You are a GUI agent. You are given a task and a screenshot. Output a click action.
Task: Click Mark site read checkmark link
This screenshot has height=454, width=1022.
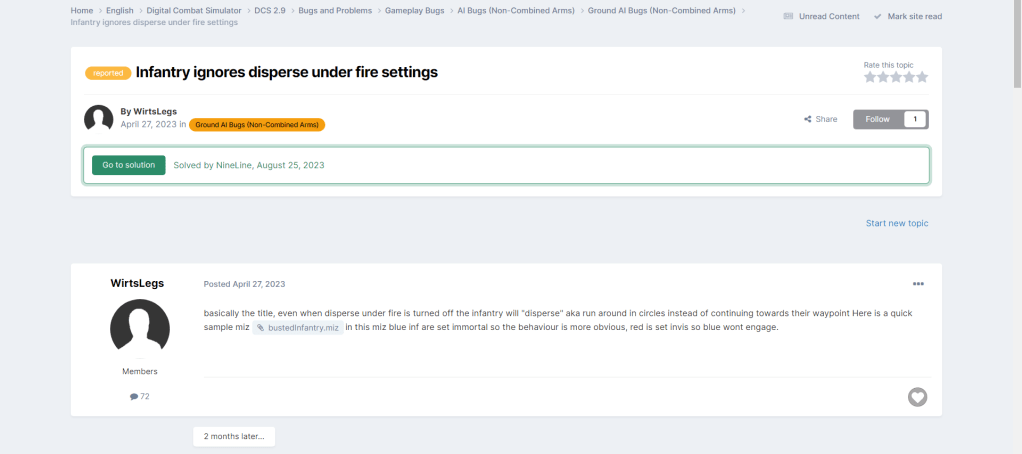(907, 16)
